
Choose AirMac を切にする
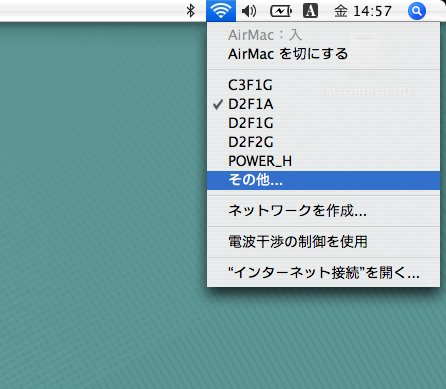pos(323,54)
